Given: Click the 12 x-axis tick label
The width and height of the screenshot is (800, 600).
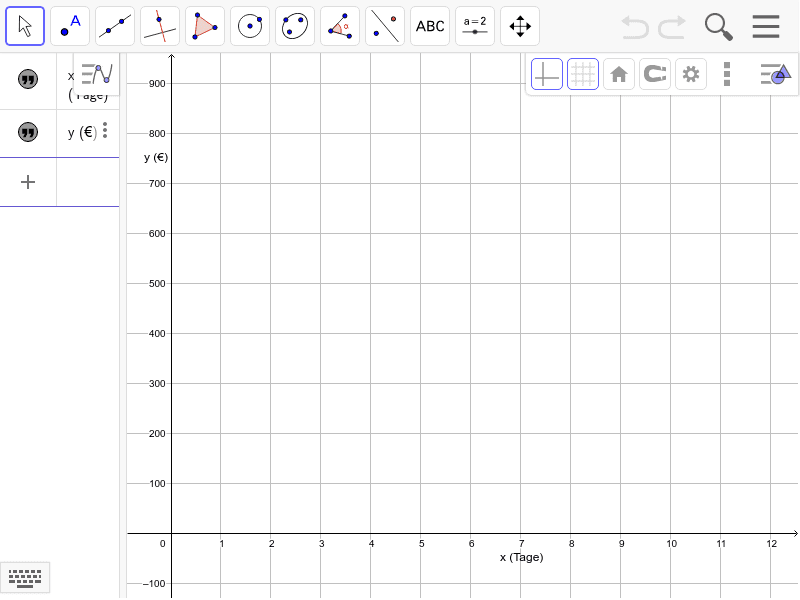Looking at the screenshot, I should click(771, 544).
